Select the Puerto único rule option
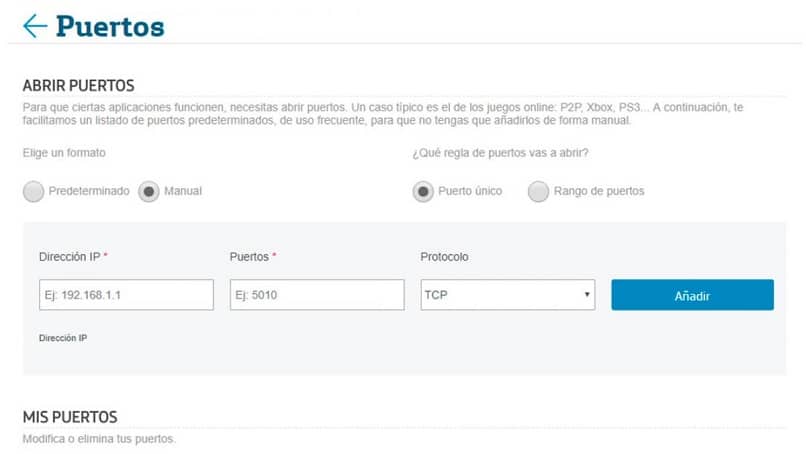The image size is (806, 454). click(424, 191)
